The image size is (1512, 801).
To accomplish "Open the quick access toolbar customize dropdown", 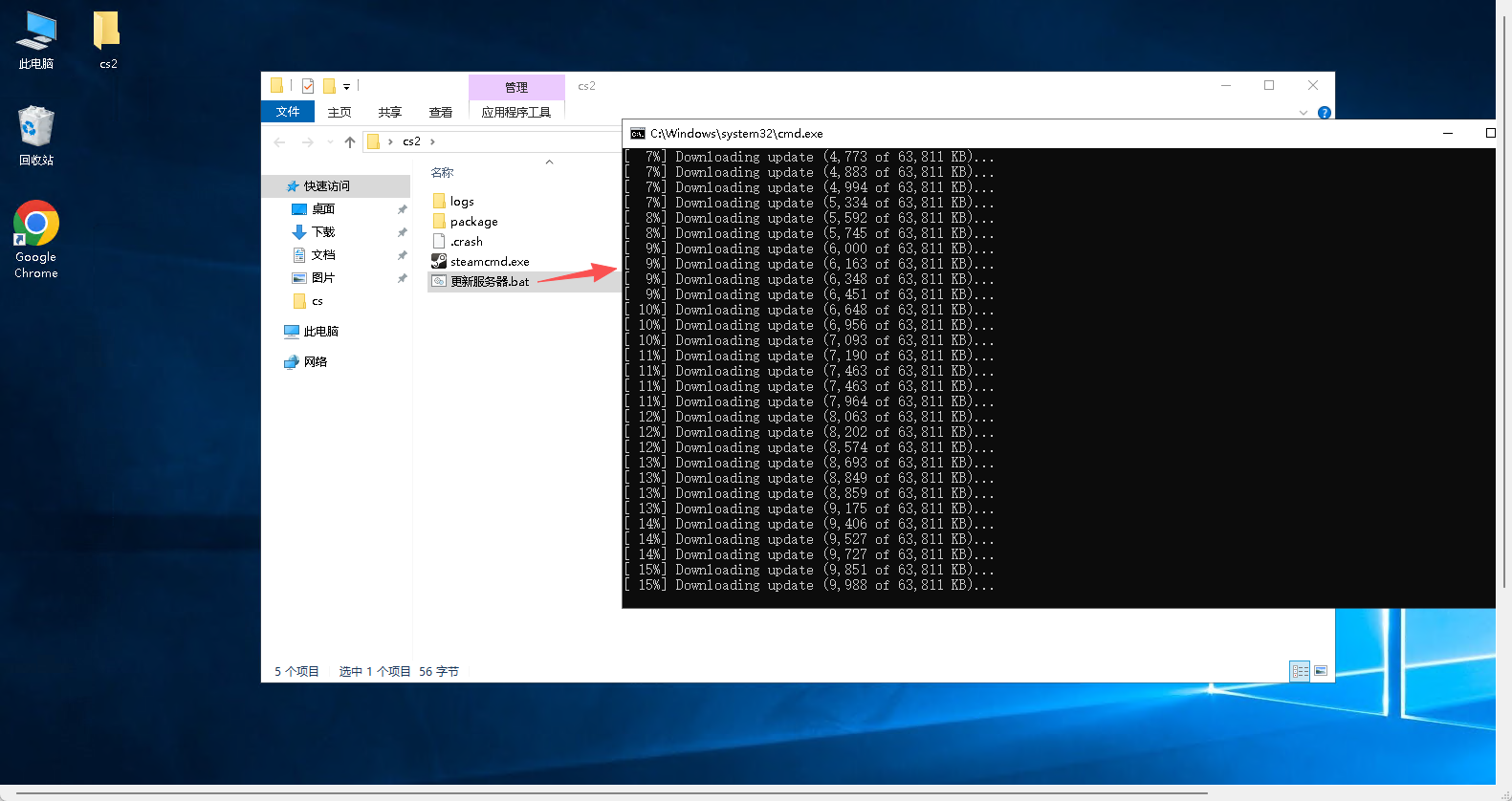I will click(x=346, y=87).
